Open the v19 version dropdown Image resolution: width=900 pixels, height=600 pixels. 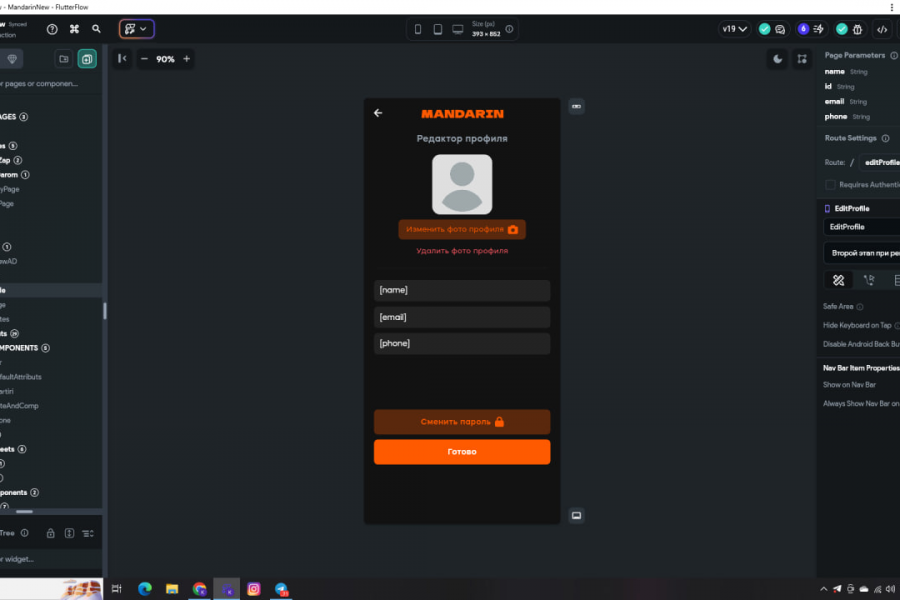pyautogui.click(x=734, y=29)
